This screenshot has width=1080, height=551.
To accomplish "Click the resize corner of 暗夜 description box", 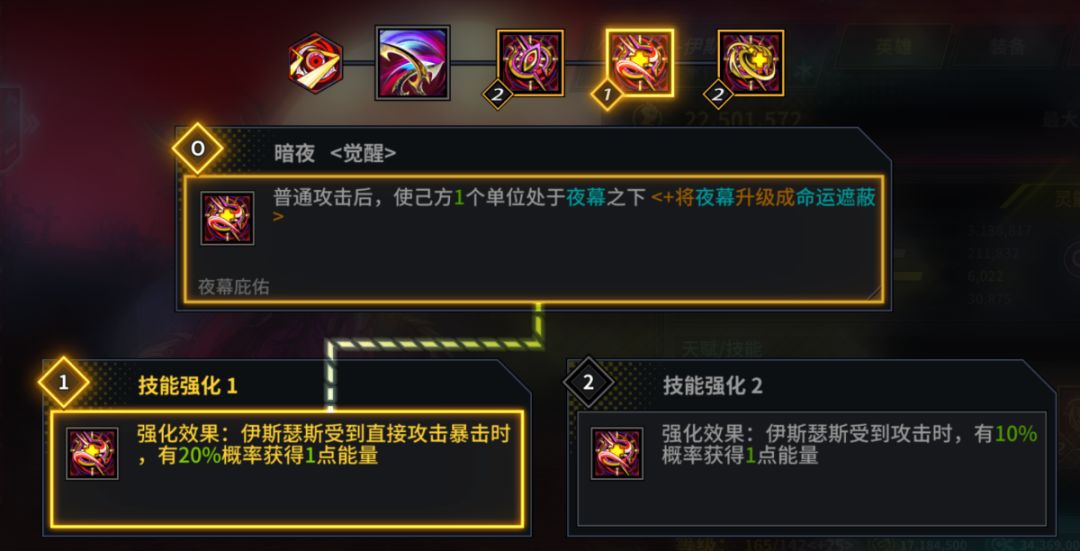I will pos(874,293).
